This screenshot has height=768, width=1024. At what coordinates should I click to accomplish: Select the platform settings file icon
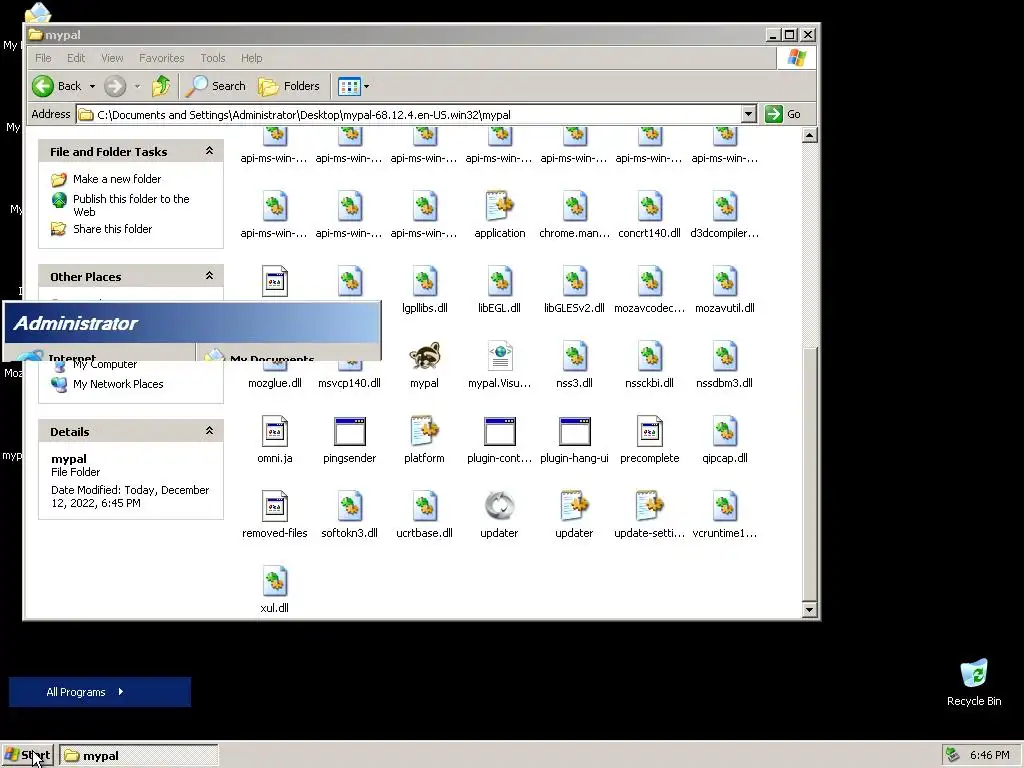[x=424, y=432]
